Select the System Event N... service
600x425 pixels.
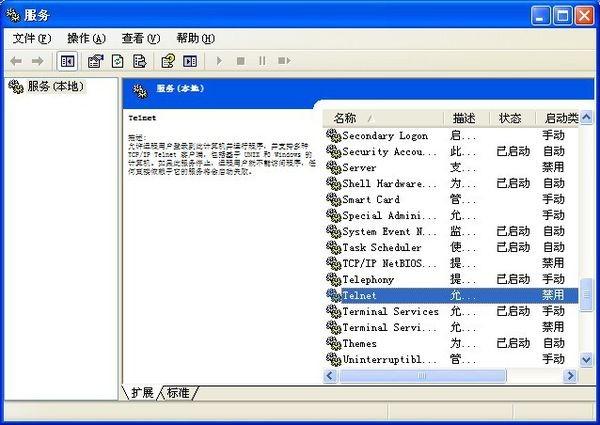pos(452,231)
